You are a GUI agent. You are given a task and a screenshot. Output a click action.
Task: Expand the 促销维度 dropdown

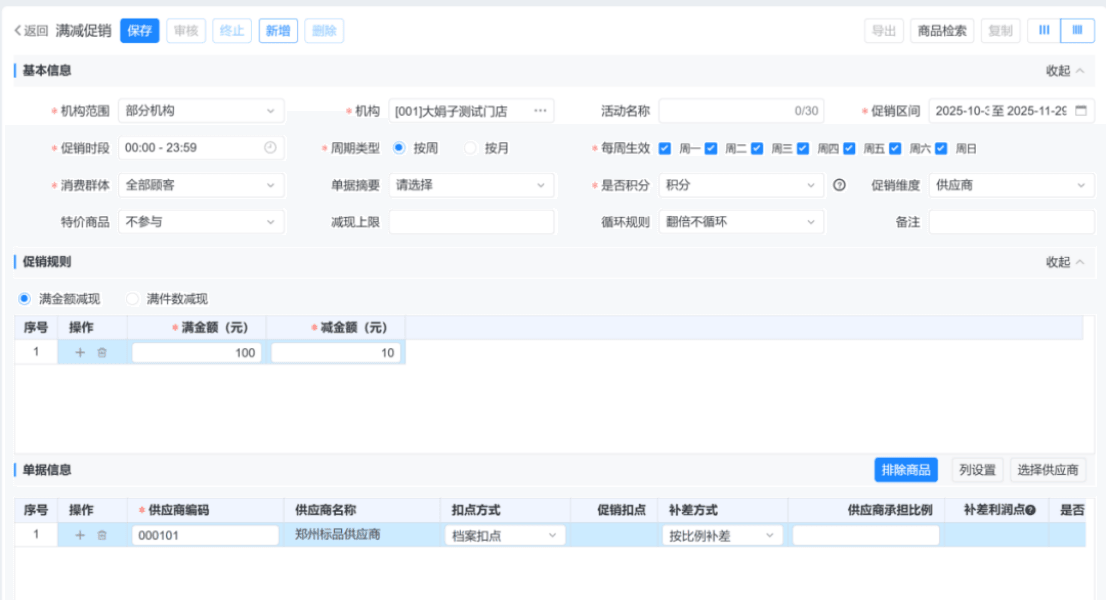pos(1011,185)
